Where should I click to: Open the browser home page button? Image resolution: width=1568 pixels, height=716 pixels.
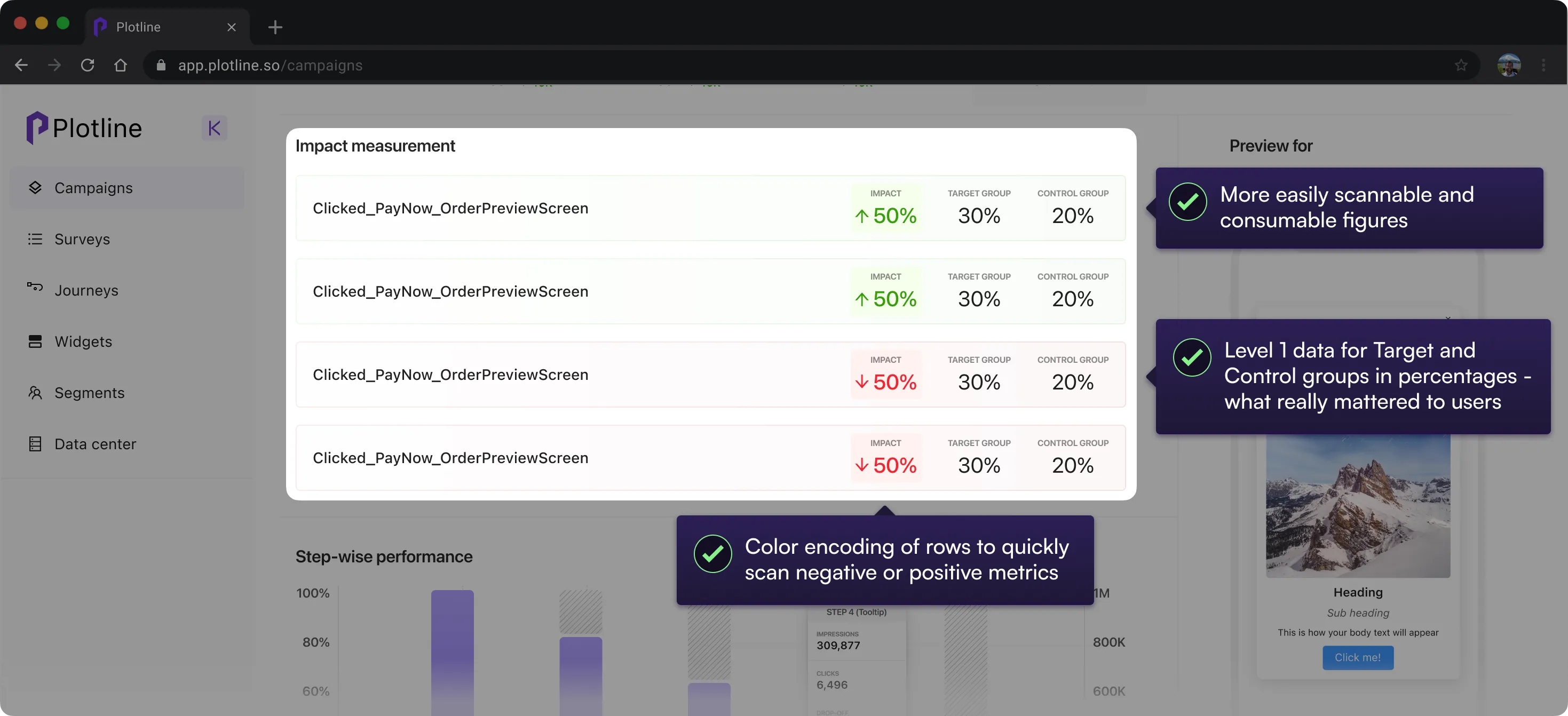121,65
